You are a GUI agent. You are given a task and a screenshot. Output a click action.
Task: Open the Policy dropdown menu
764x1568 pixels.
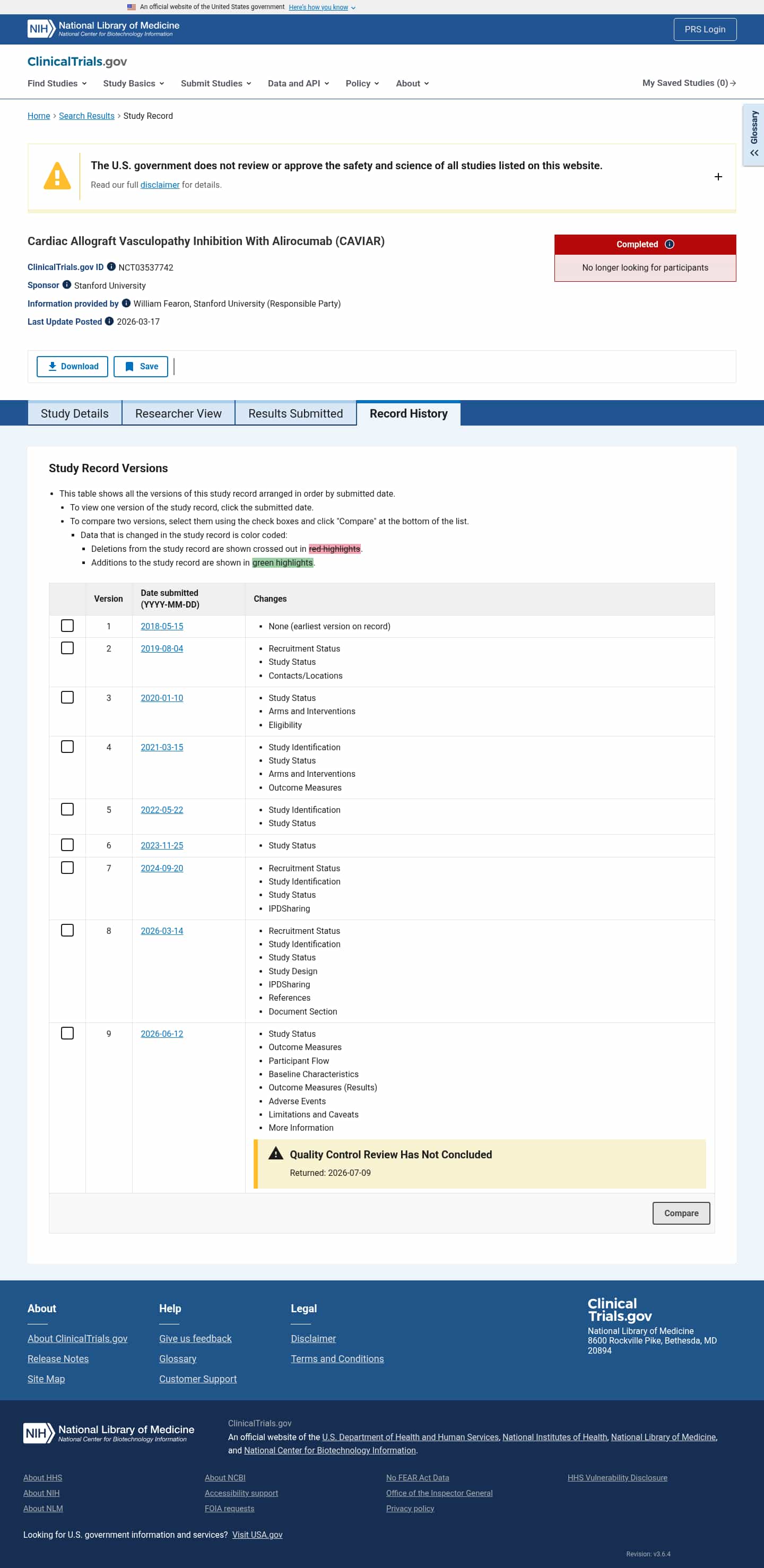362,83
